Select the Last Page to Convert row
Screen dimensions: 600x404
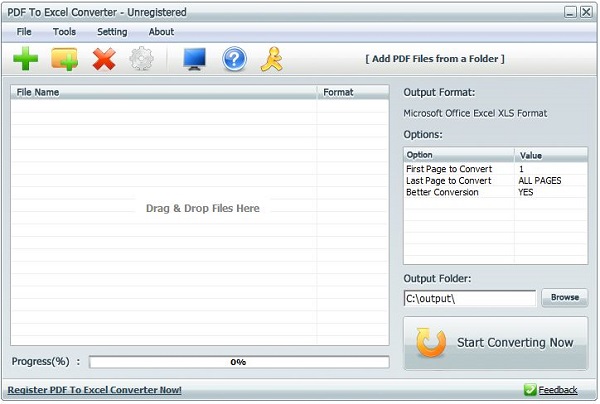pos(496,181)
